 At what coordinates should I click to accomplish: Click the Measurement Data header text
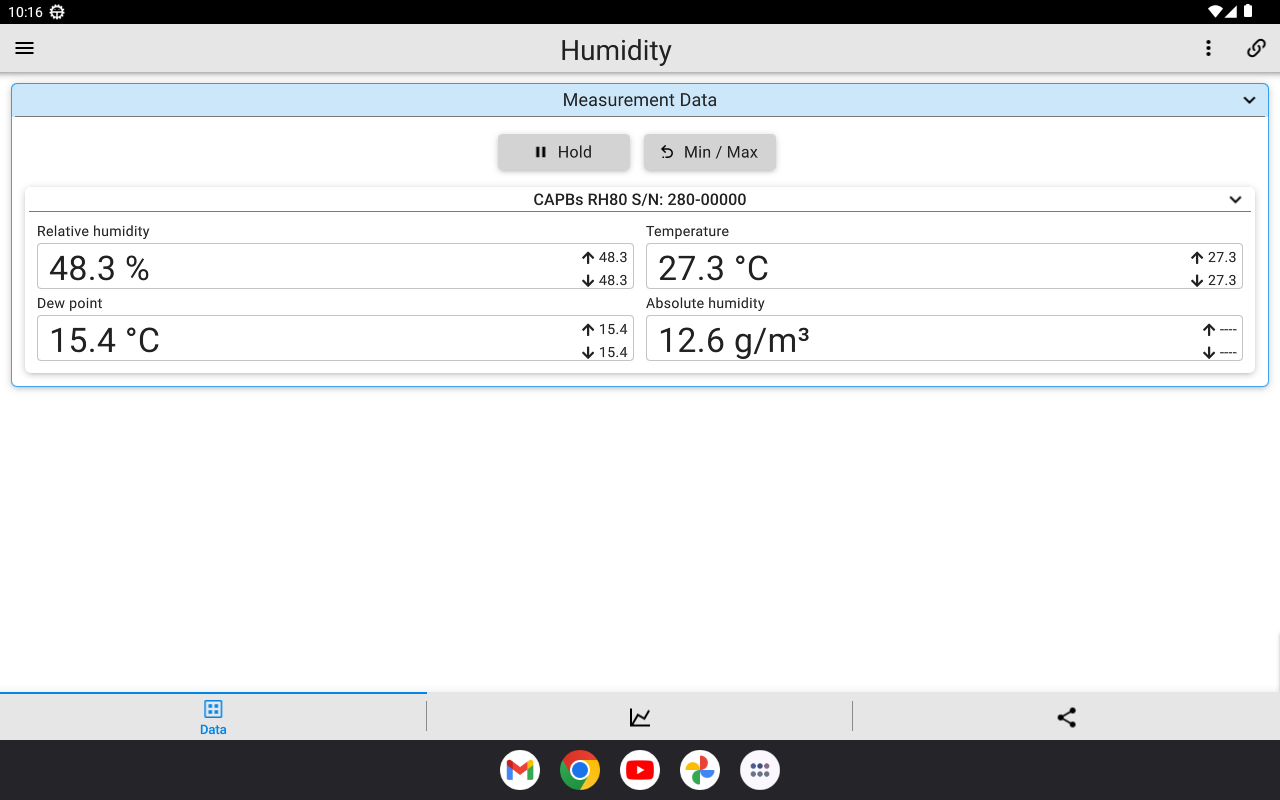640,100
